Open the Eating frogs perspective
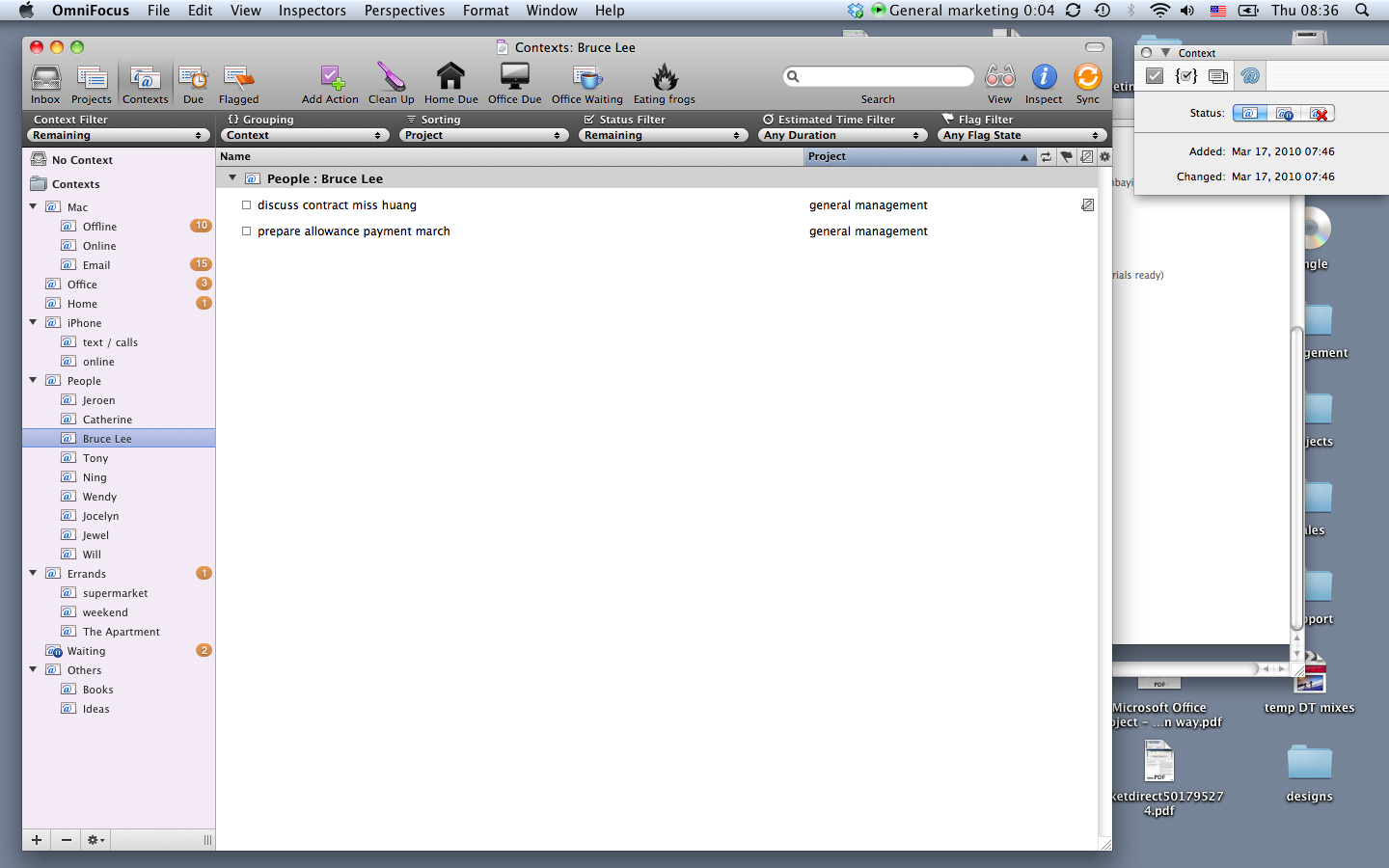The height and width of the screenshot is (868, 1389). pos(664,84)
